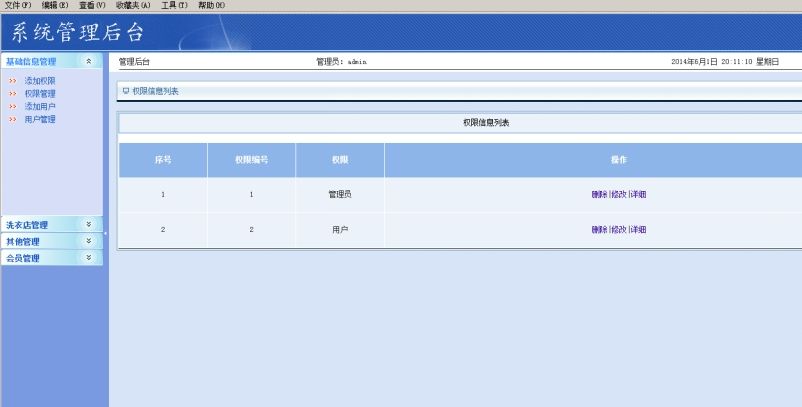Select the 用户 cell in table
Viewport: 802px width, 407px height.
pos(340,230)
